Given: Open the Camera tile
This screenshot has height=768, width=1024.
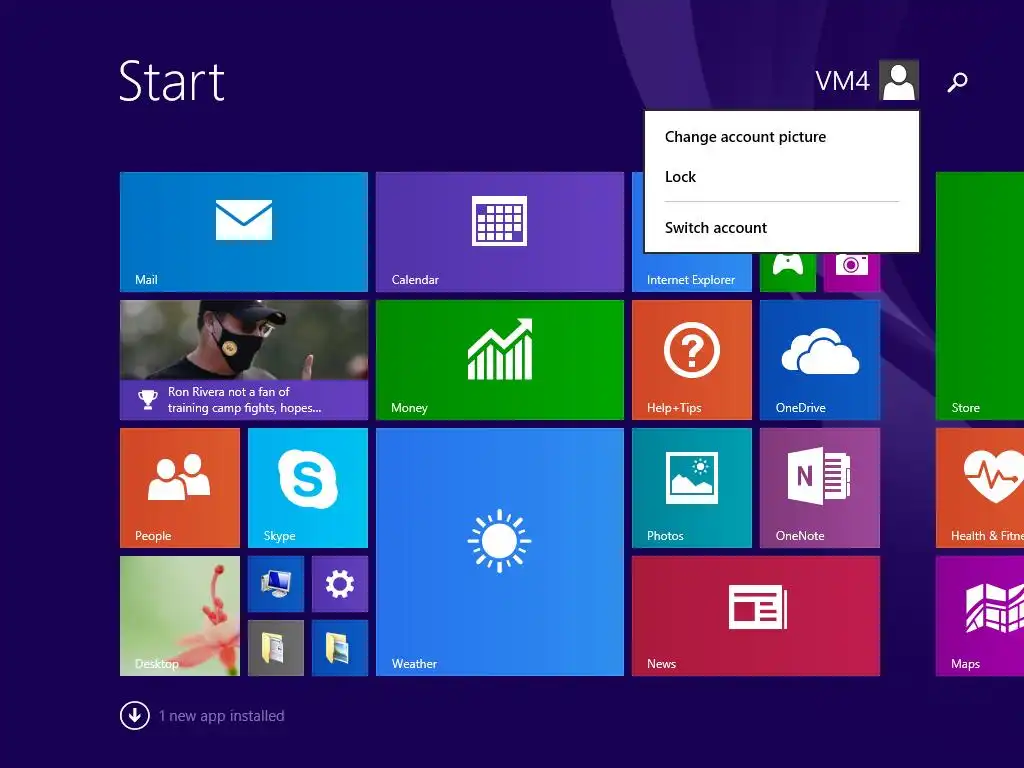Looking at the screenshot, I should click(x=852, y=272).
